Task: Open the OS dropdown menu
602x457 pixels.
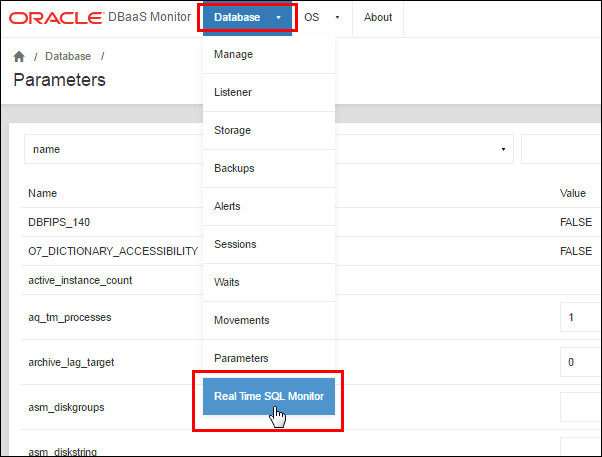Action: (x=322, y=17)
